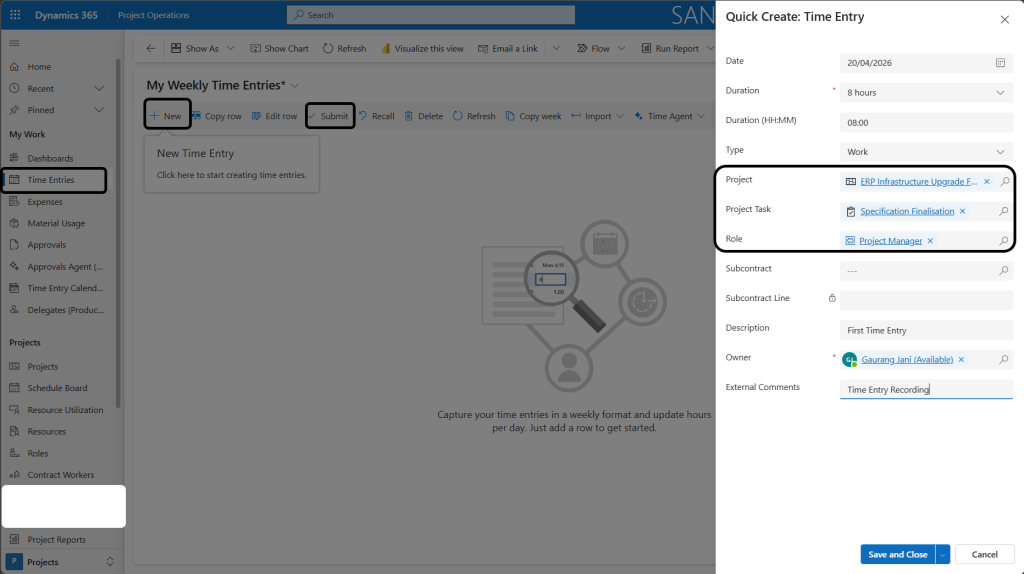Go to Expenses in left navigation
The height and width of the screenshot is (574, 1024).
(x=45, y=202)
